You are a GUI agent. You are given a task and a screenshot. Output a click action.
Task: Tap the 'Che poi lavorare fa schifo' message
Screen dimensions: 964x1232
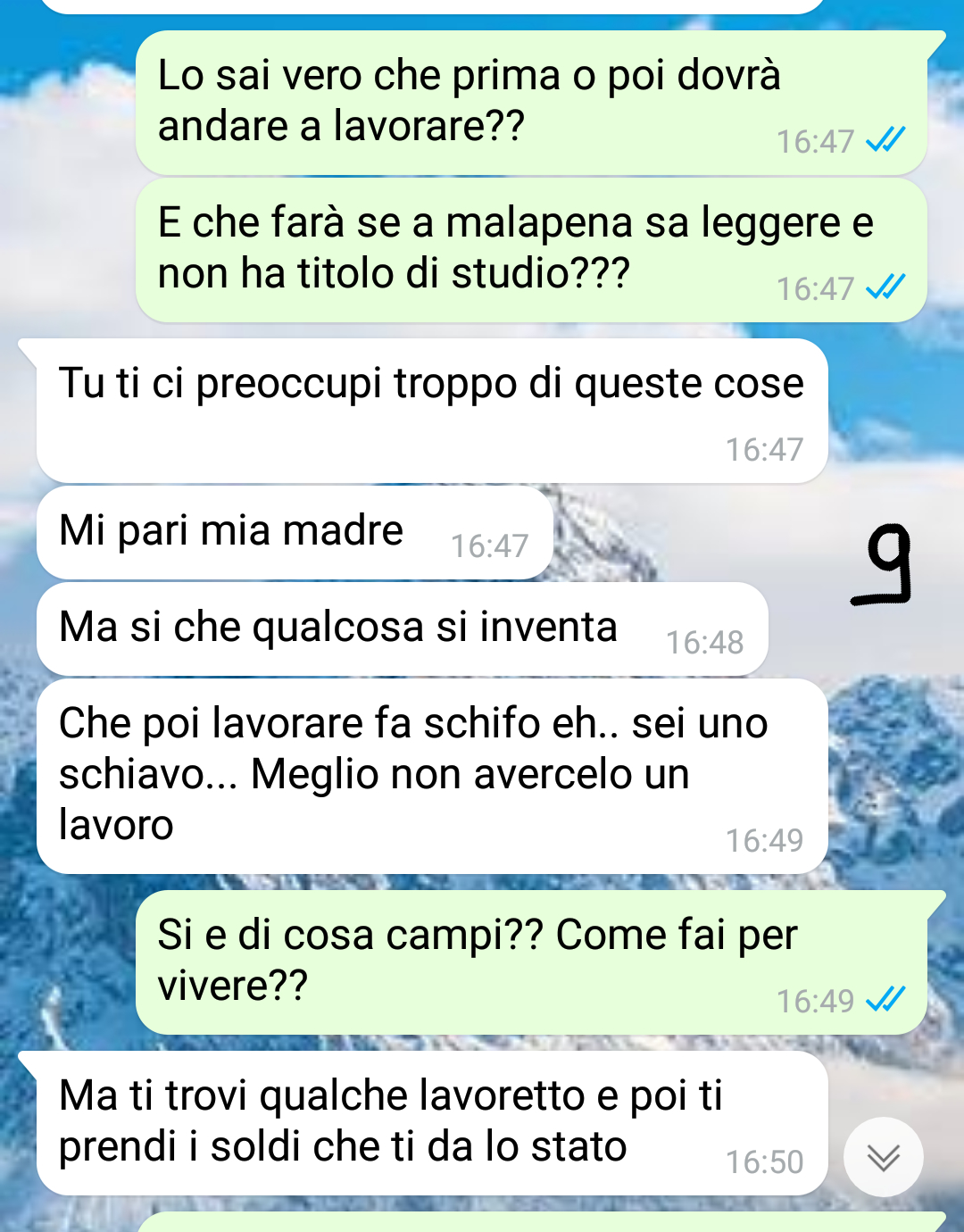coord(432,776)
